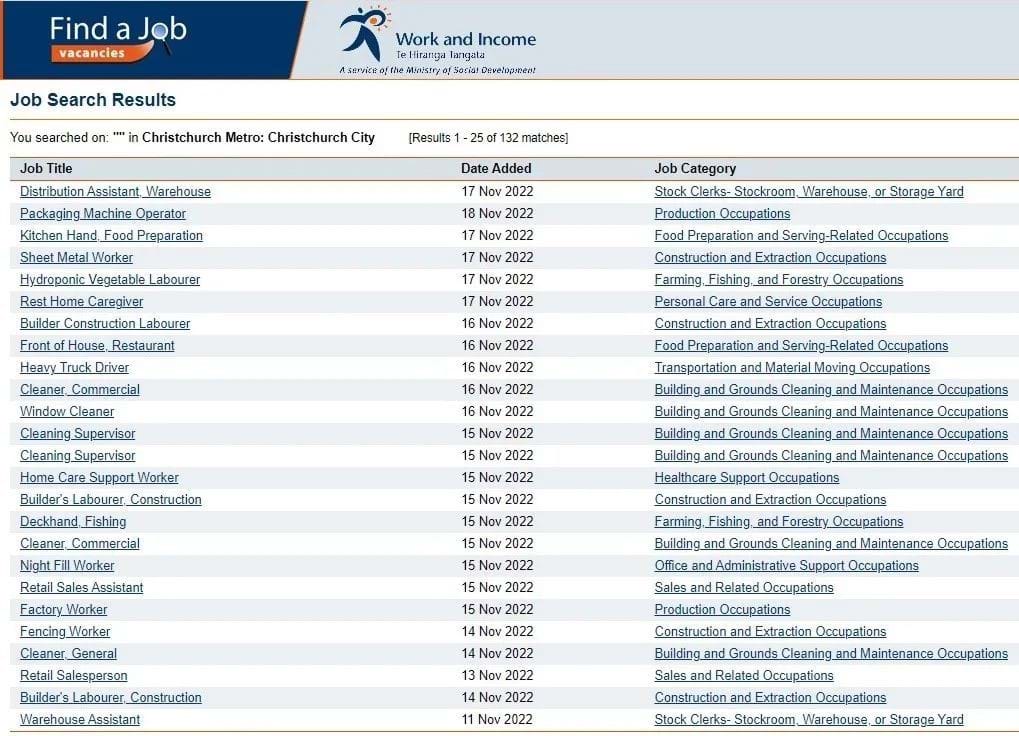
Task: Open Stock Clerks category for Distribution Assistant
Action: pyautogui.click(x=808, y=192)
